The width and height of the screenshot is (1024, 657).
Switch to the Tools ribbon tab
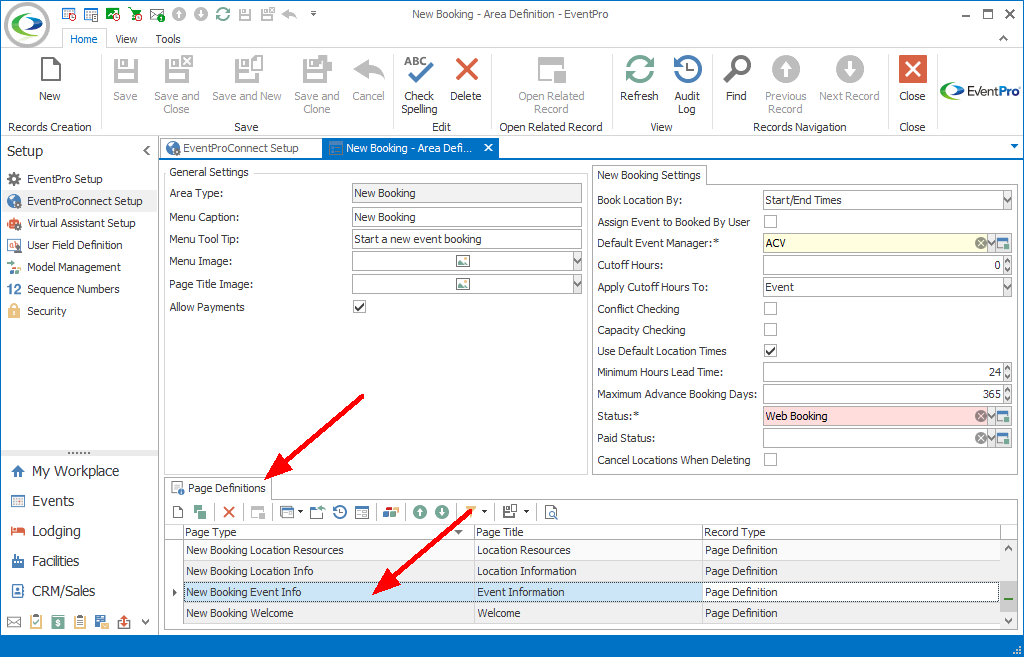(x=168, y=39)
